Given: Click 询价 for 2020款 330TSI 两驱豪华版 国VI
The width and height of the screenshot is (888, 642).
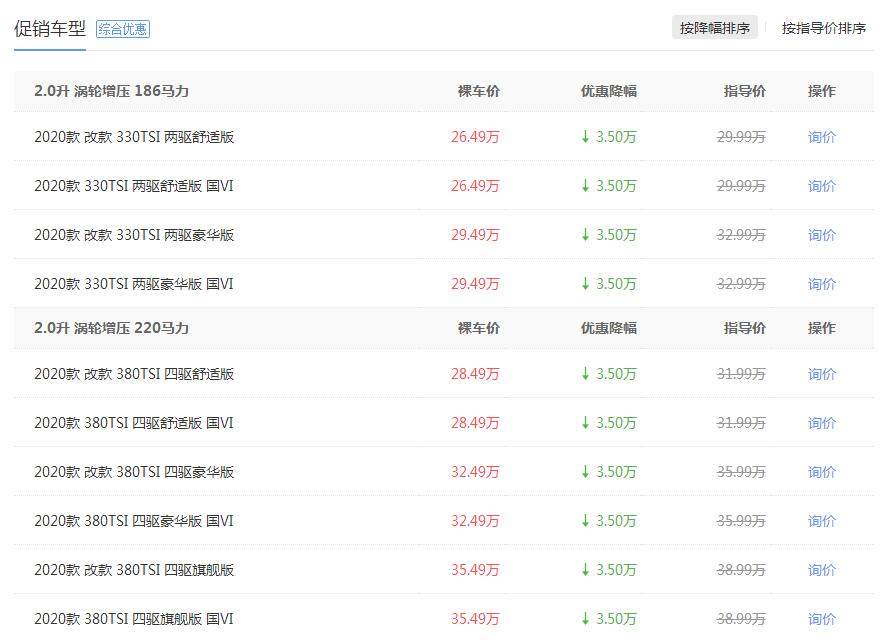Looking at the screenshot, I should 822,284.
